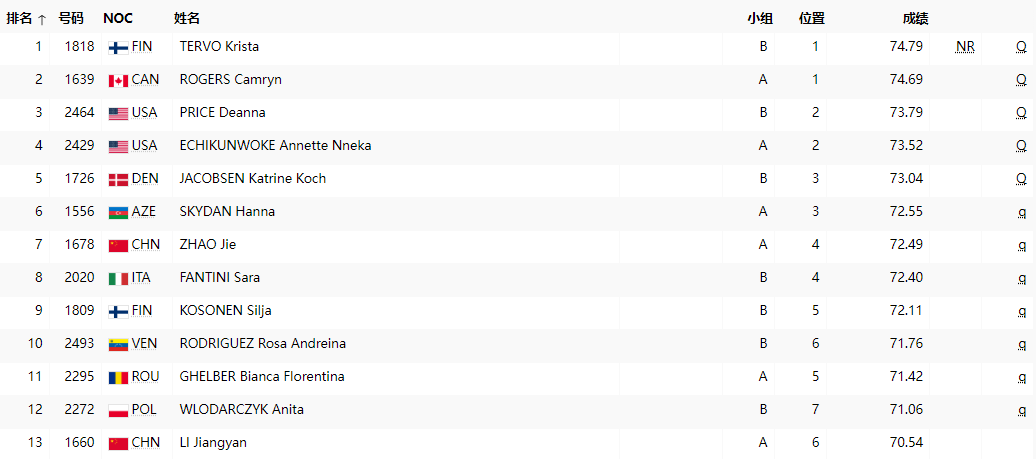Screen dimensions: 1036x459
Task: Click the 小组 group column header
Action: click(x=759, y=18)
